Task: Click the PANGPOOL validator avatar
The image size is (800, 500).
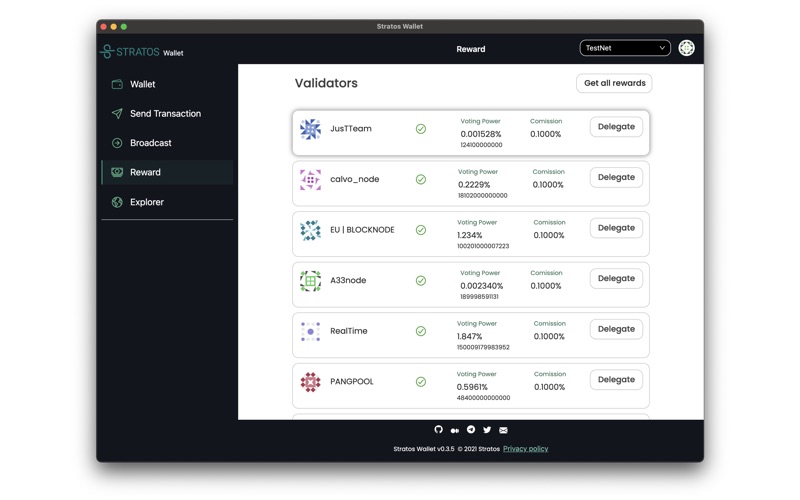Action: click(x=310, y=382)
